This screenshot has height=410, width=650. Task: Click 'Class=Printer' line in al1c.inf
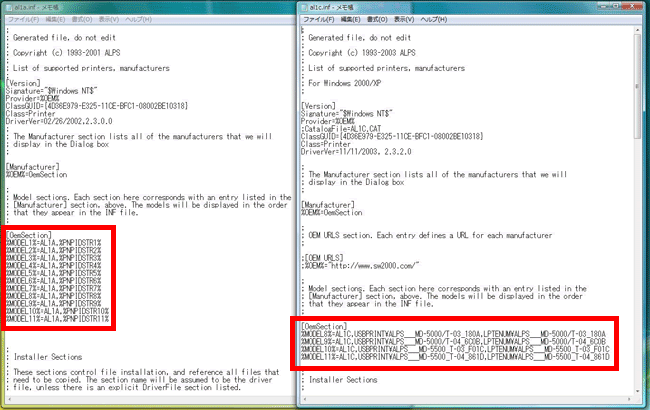[x=326, y=144]
